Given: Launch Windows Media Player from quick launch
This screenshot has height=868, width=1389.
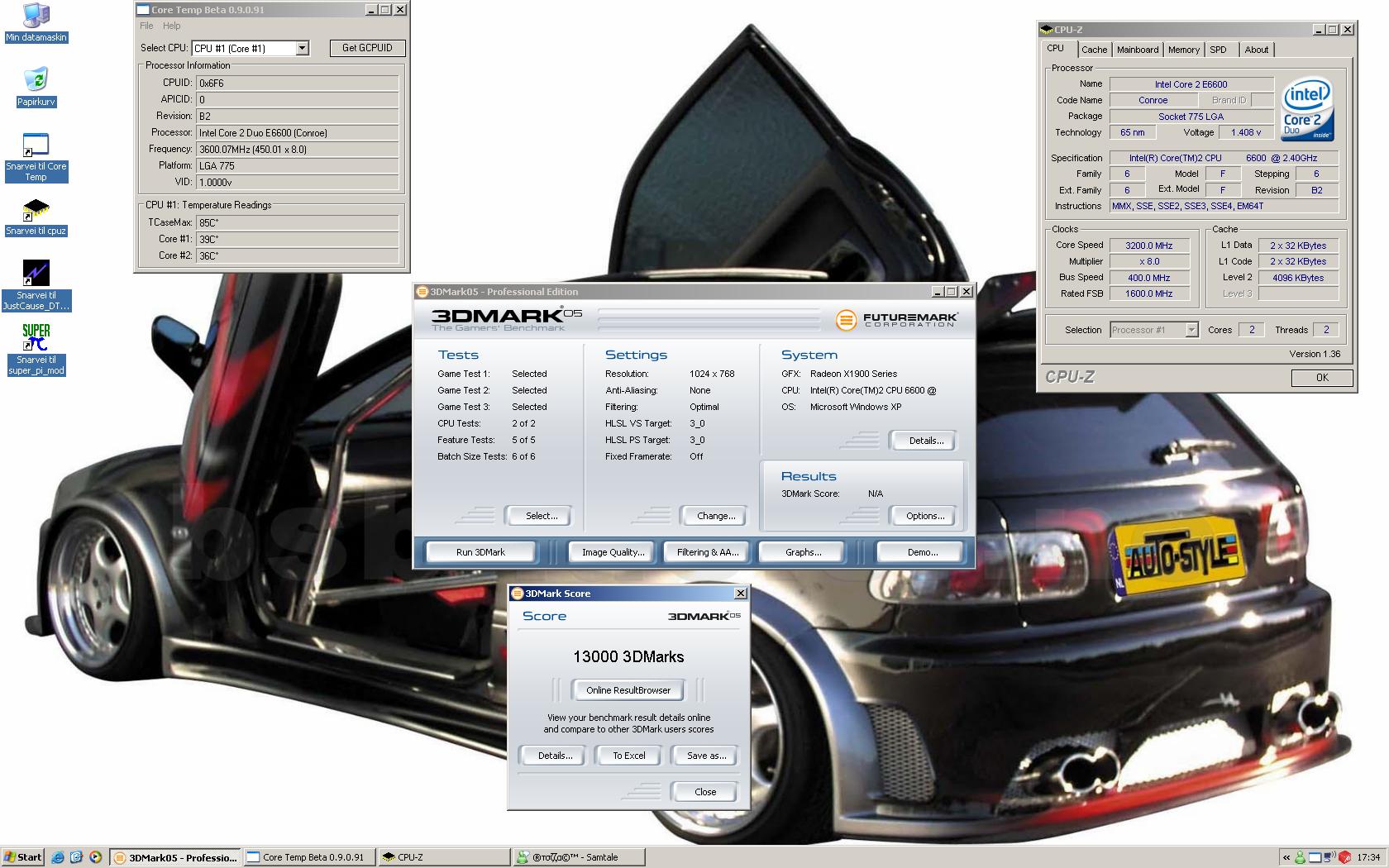Looking at the screenshot, I should click(95, 857).
